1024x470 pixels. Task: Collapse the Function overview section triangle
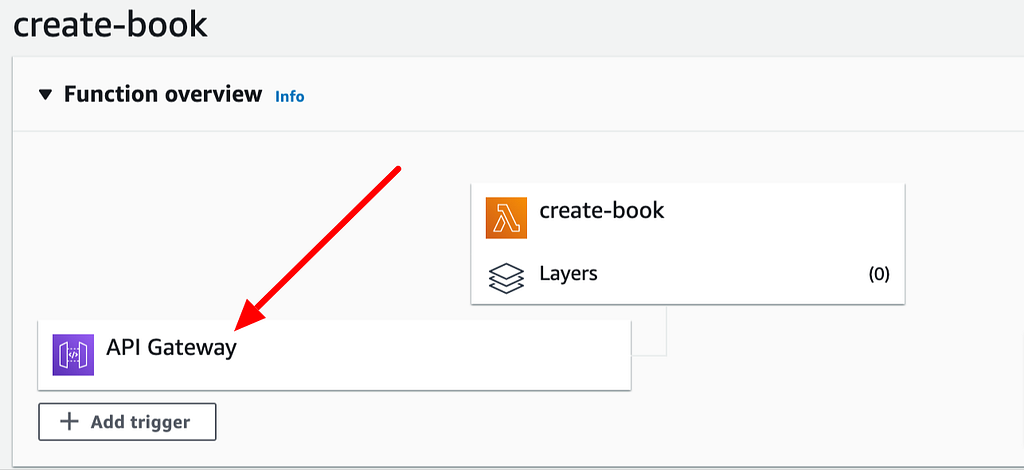(45, 95)
